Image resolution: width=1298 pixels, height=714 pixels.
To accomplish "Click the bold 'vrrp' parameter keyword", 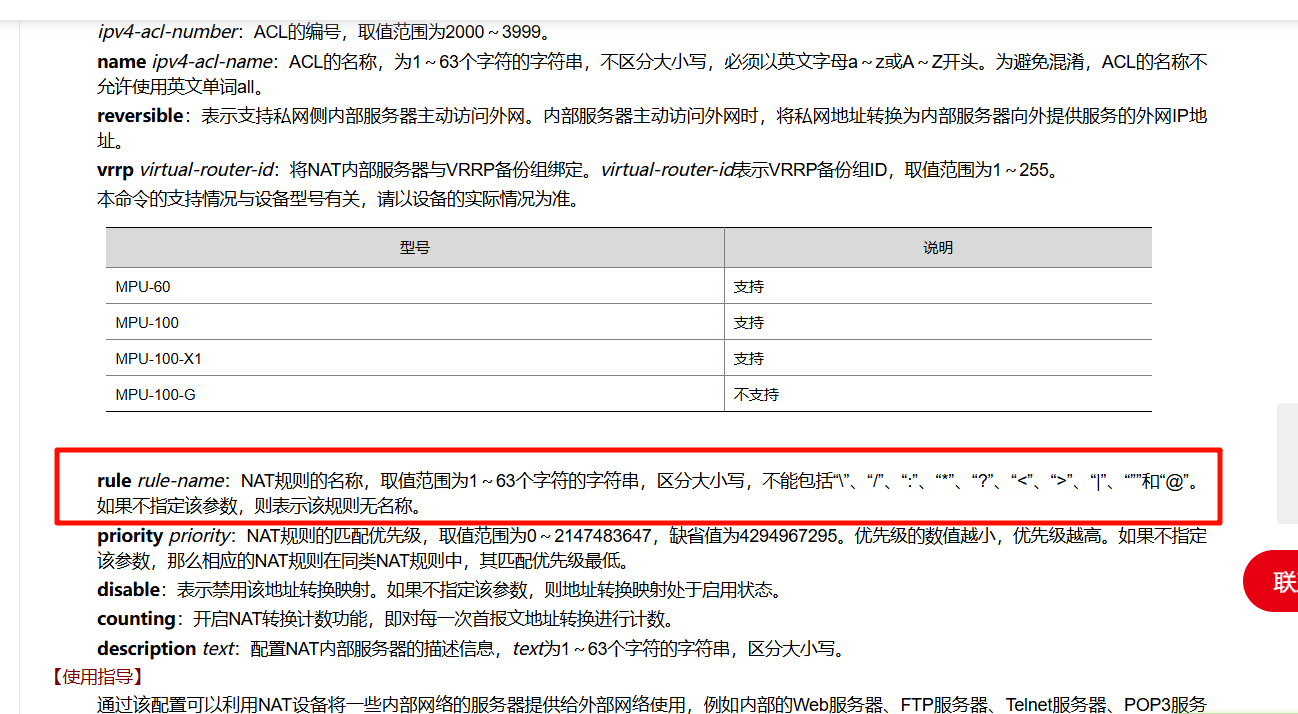I will pos(115,170).
